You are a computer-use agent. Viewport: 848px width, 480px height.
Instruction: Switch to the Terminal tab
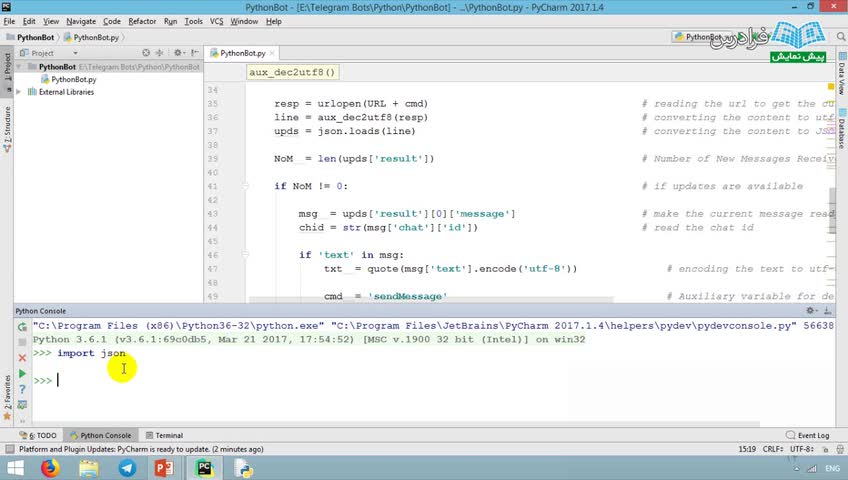click(x=164, y=435)
